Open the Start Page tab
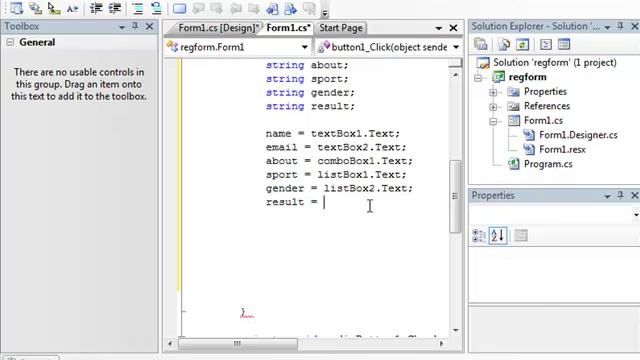 (340, 28)
